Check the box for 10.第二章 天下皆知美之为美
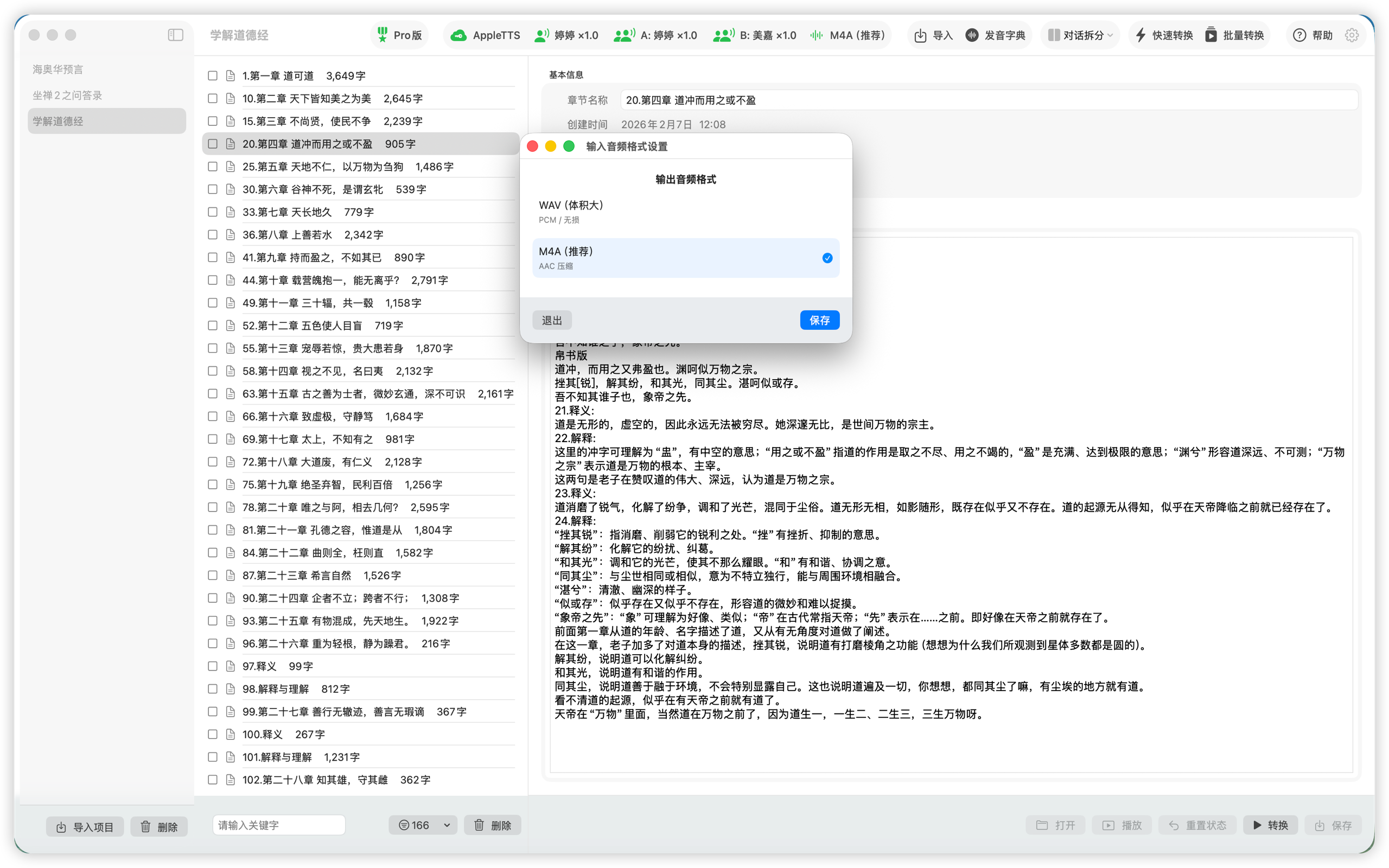This screenshot has height=868, width=1389. click(x=212, y=99)
